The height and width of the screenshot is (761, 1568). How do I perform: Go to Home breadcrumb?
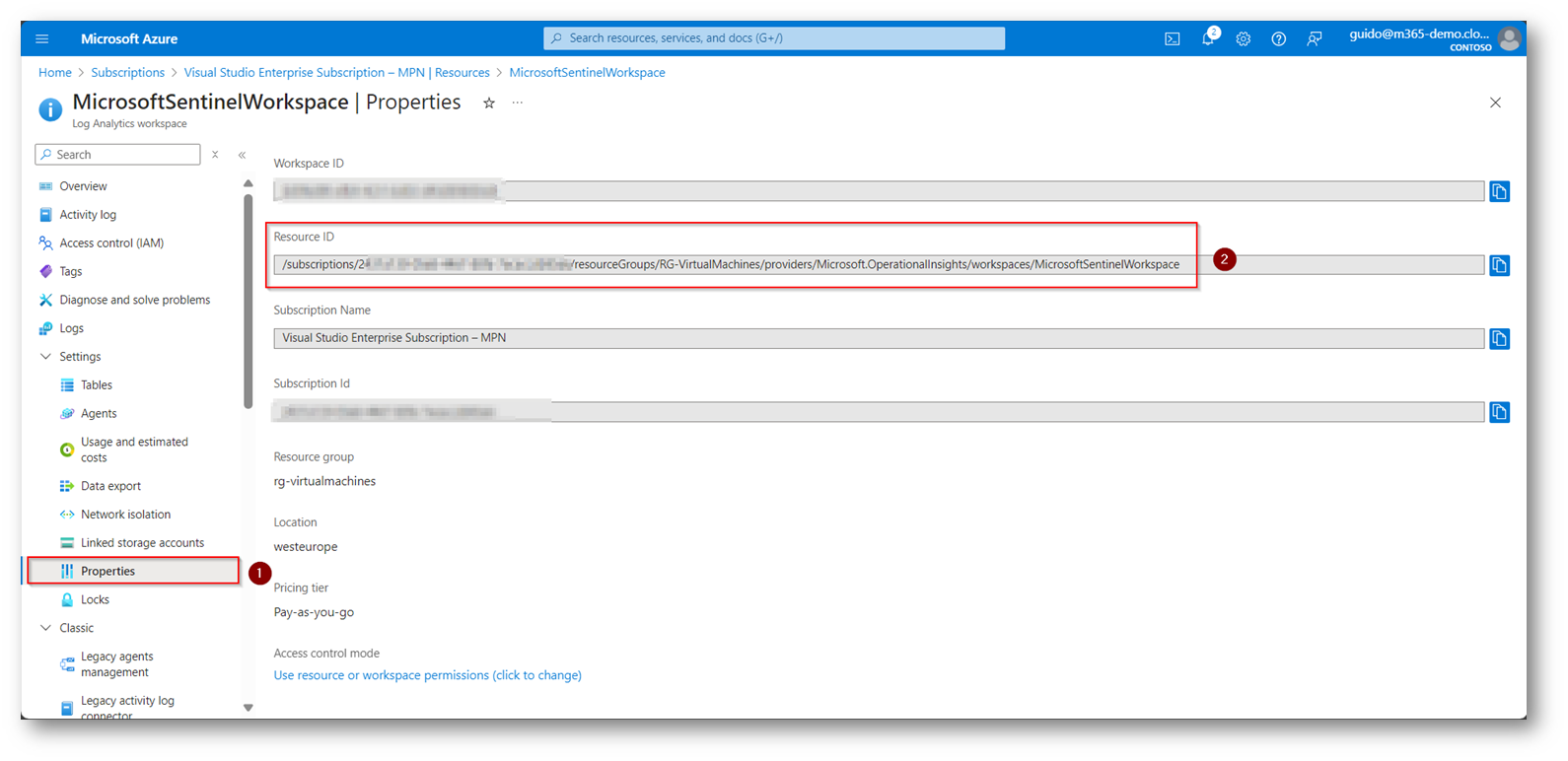tap(55, 73)
